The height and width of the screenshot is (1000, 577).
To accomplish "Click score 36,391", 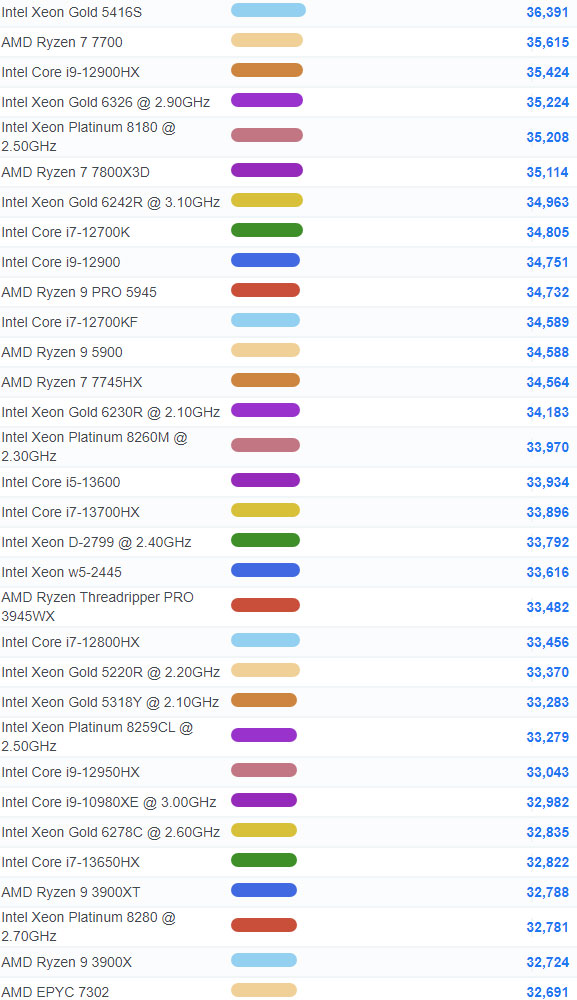I will click(x=547, y=12).
